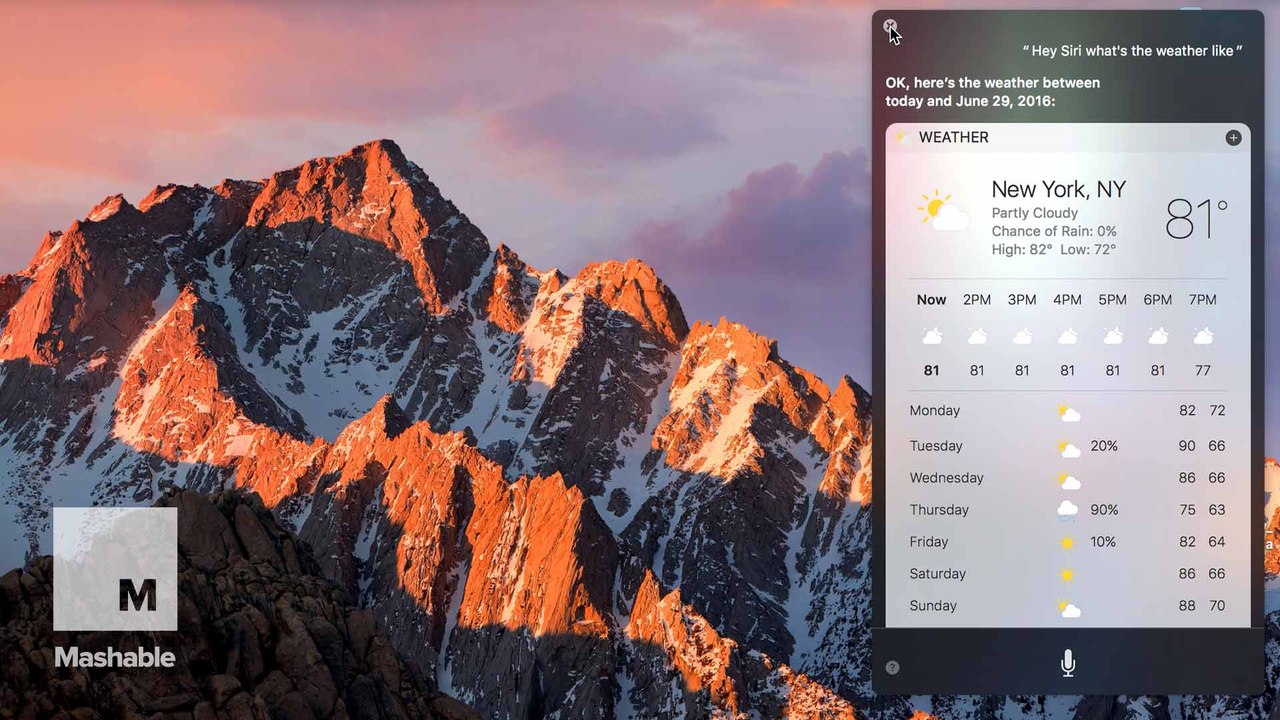Click Wednesday's partly cloudy icon

(1068, 479)
